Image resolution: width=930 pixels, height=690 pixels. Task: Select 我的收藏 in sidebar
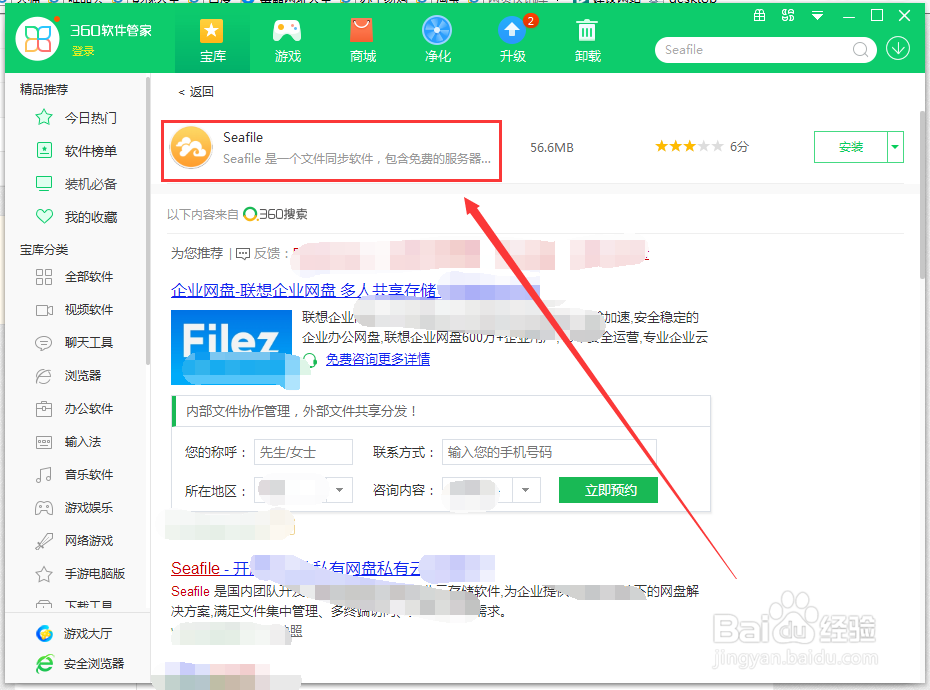76,217
